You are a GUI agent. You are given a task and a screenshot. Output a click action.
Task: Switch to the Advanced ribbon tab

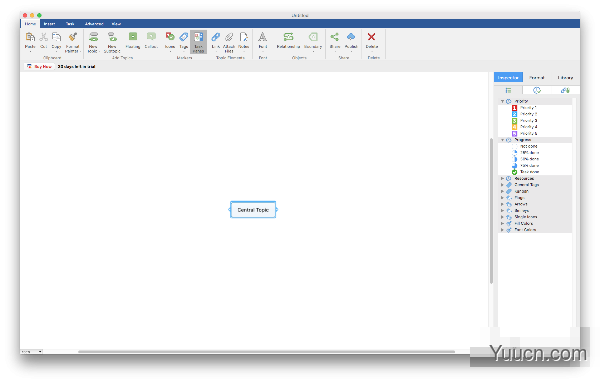pos(94,24)
